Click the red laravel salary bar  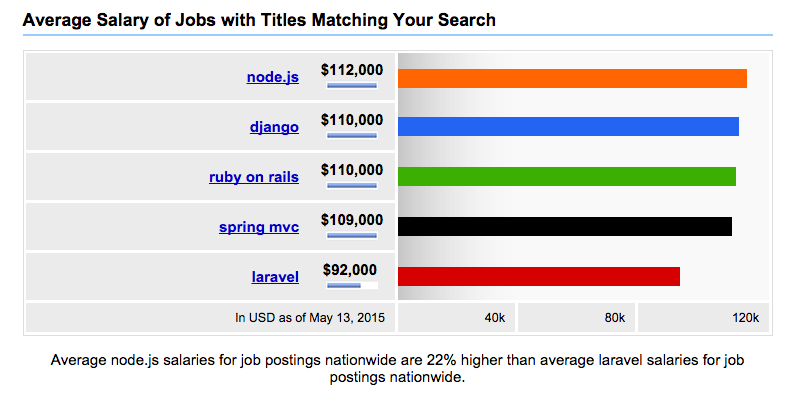click(539, 276)
